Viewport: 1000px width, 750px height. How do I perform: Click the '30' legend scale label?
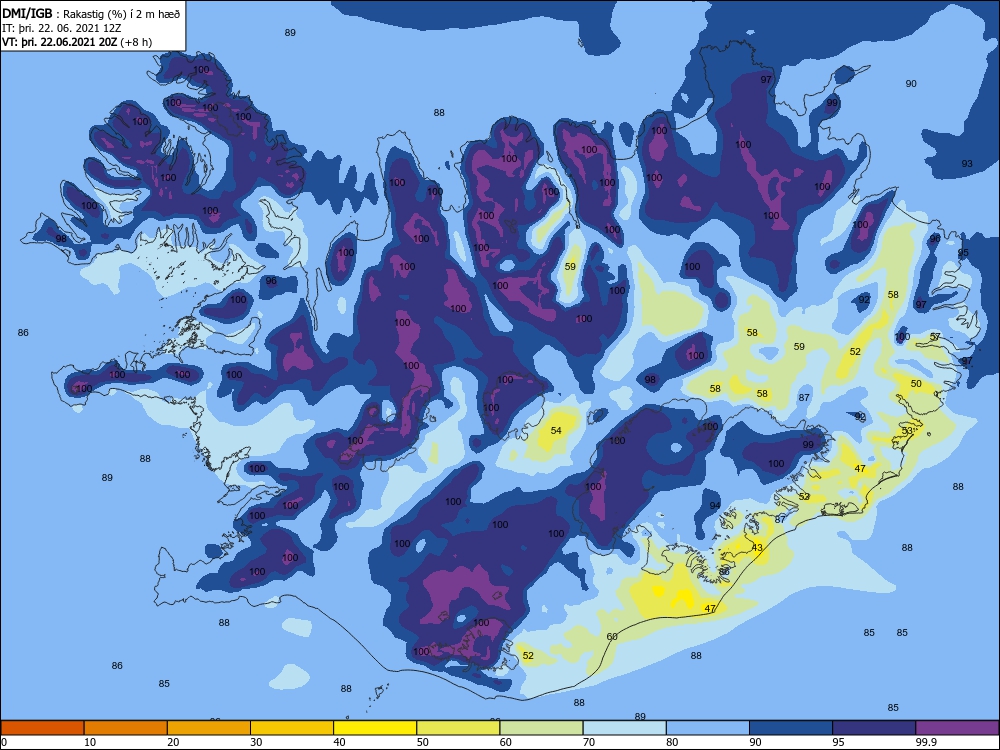[256, 742]
